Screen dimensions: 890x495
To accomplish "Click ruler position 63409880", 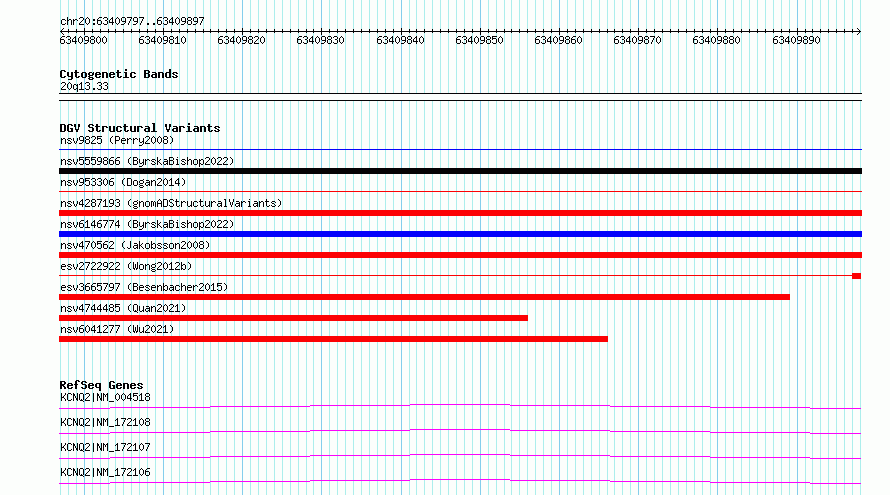I will click(x=716, y=40).
